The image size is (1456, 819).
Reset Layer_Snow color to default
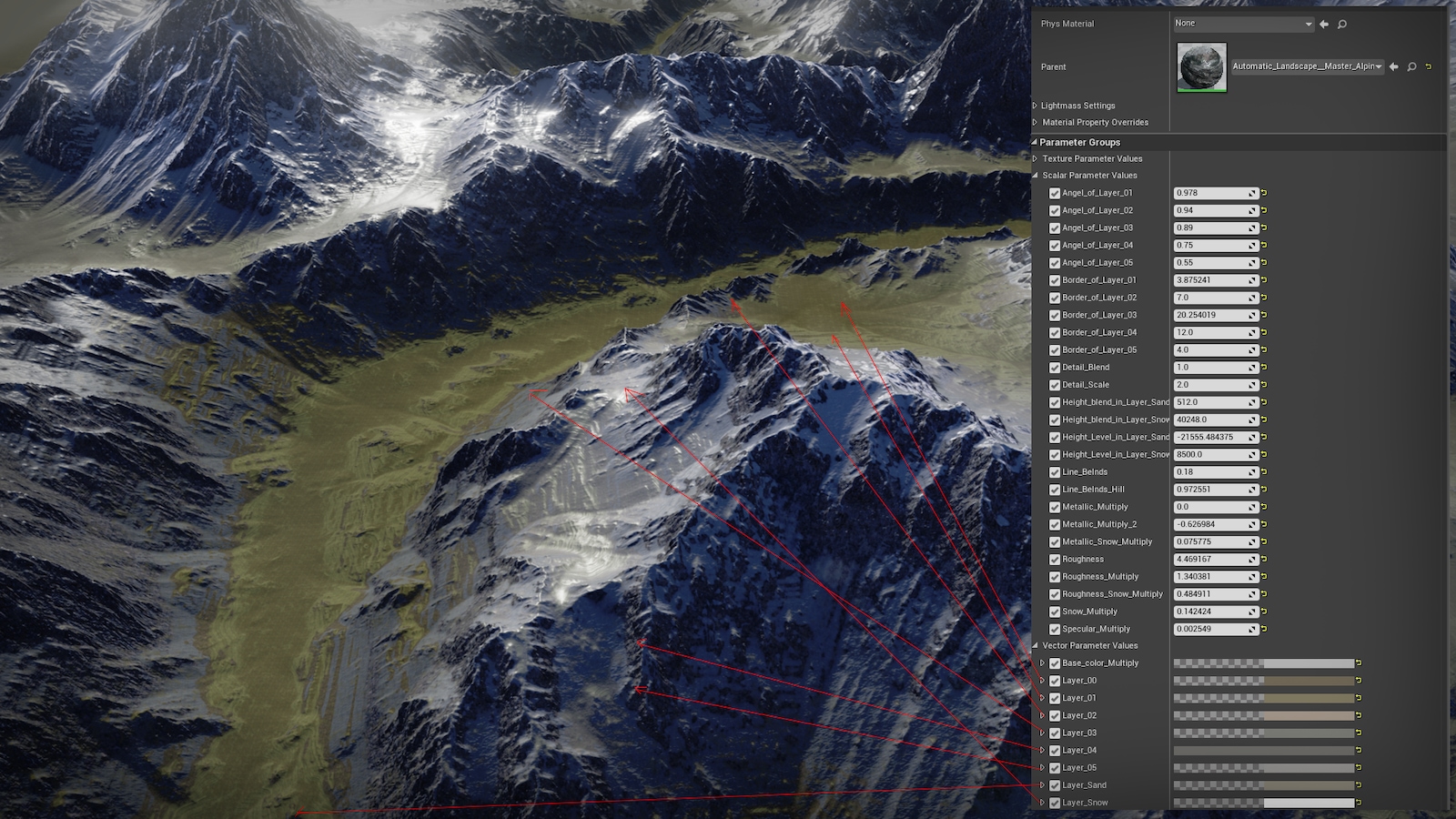click(1359, 803)
